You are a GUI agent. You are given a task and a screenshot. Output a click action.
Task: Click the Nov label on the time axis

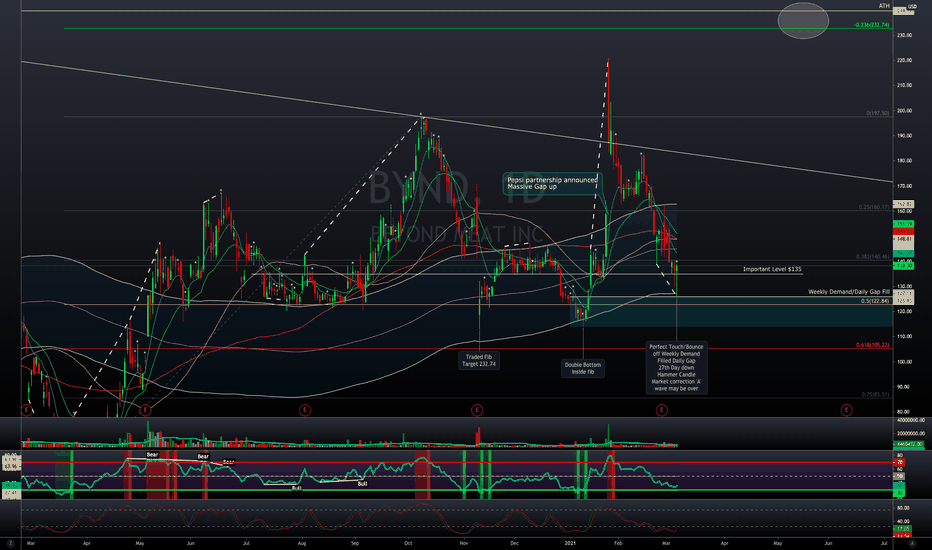(464, 543)
